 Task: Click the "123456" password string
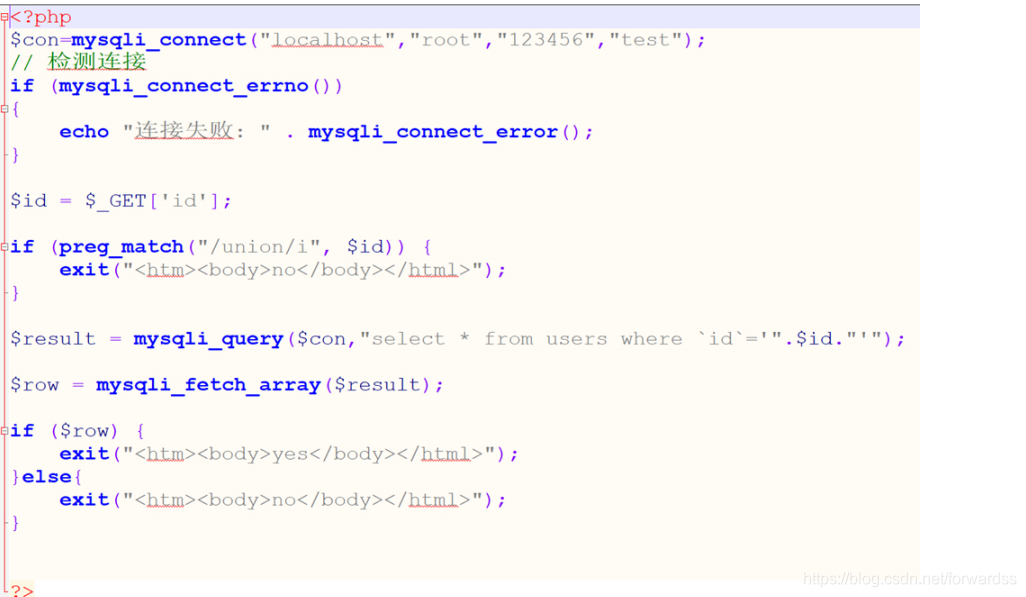(546, 40)
